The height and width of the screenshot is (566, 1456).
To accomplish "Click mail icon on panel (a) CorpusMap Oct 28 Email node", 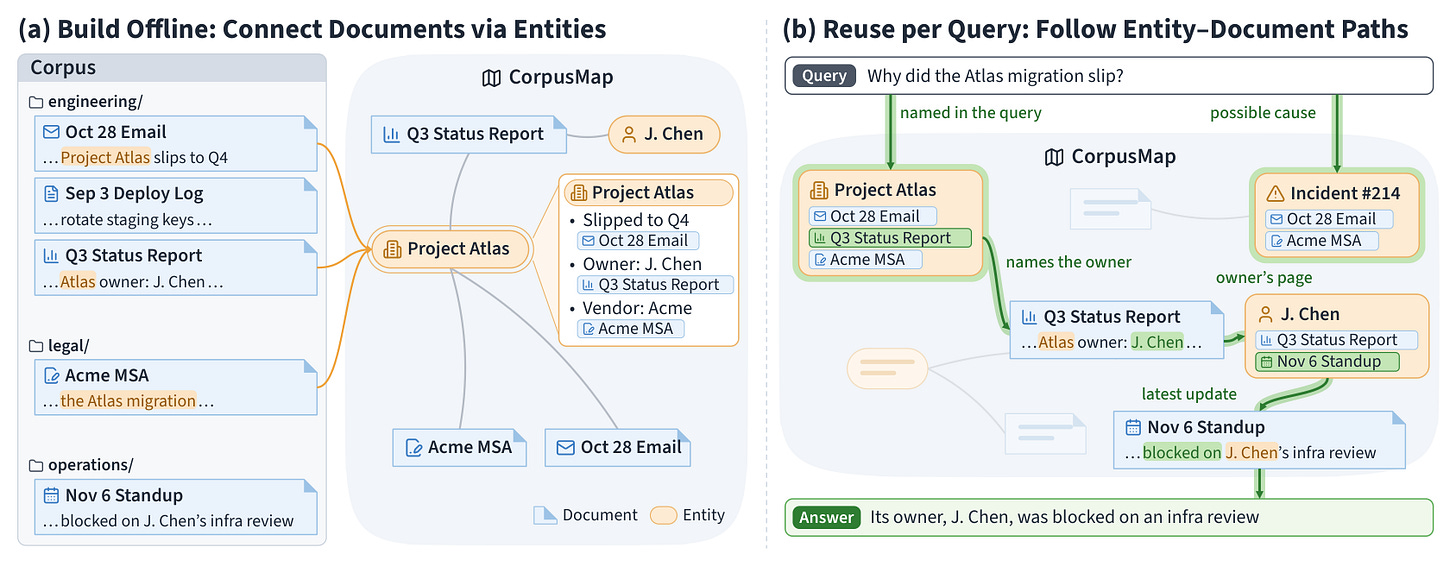I will [x=566, y=447].
